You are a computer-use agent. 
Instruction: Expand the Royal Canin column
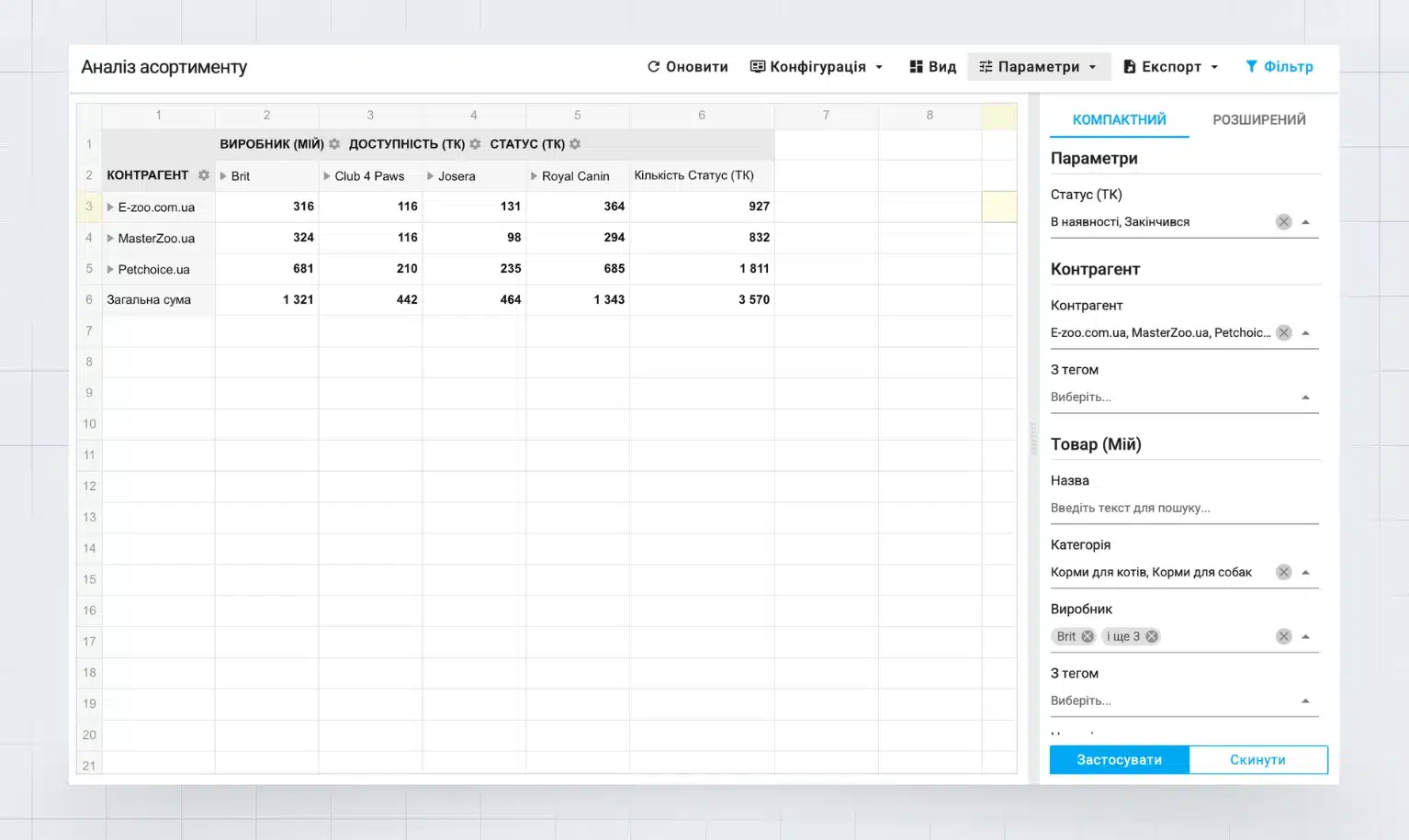click(x=534, y=176)
